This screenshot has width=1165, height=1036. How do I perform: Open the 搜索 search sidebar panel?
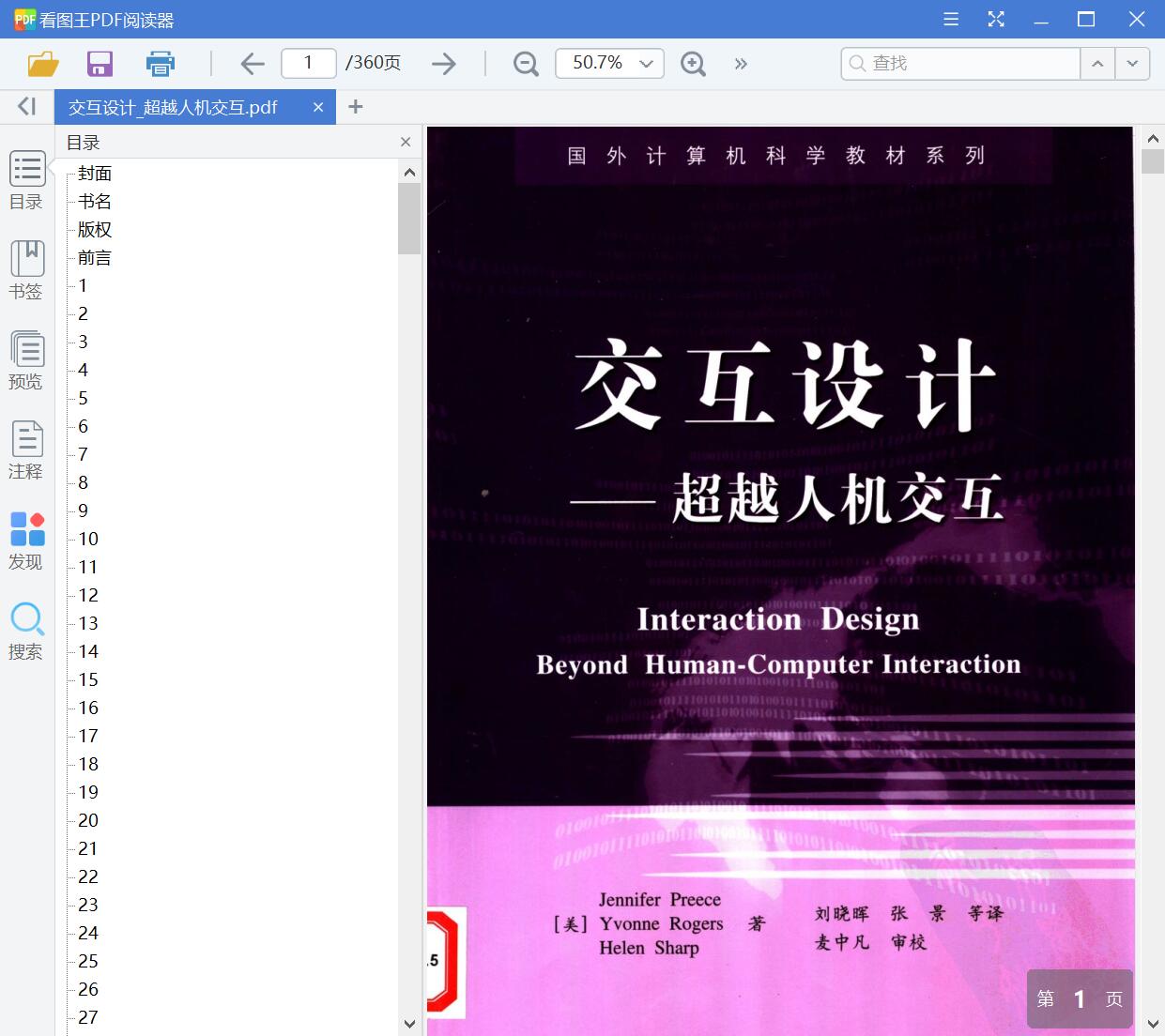click(26, 631)
